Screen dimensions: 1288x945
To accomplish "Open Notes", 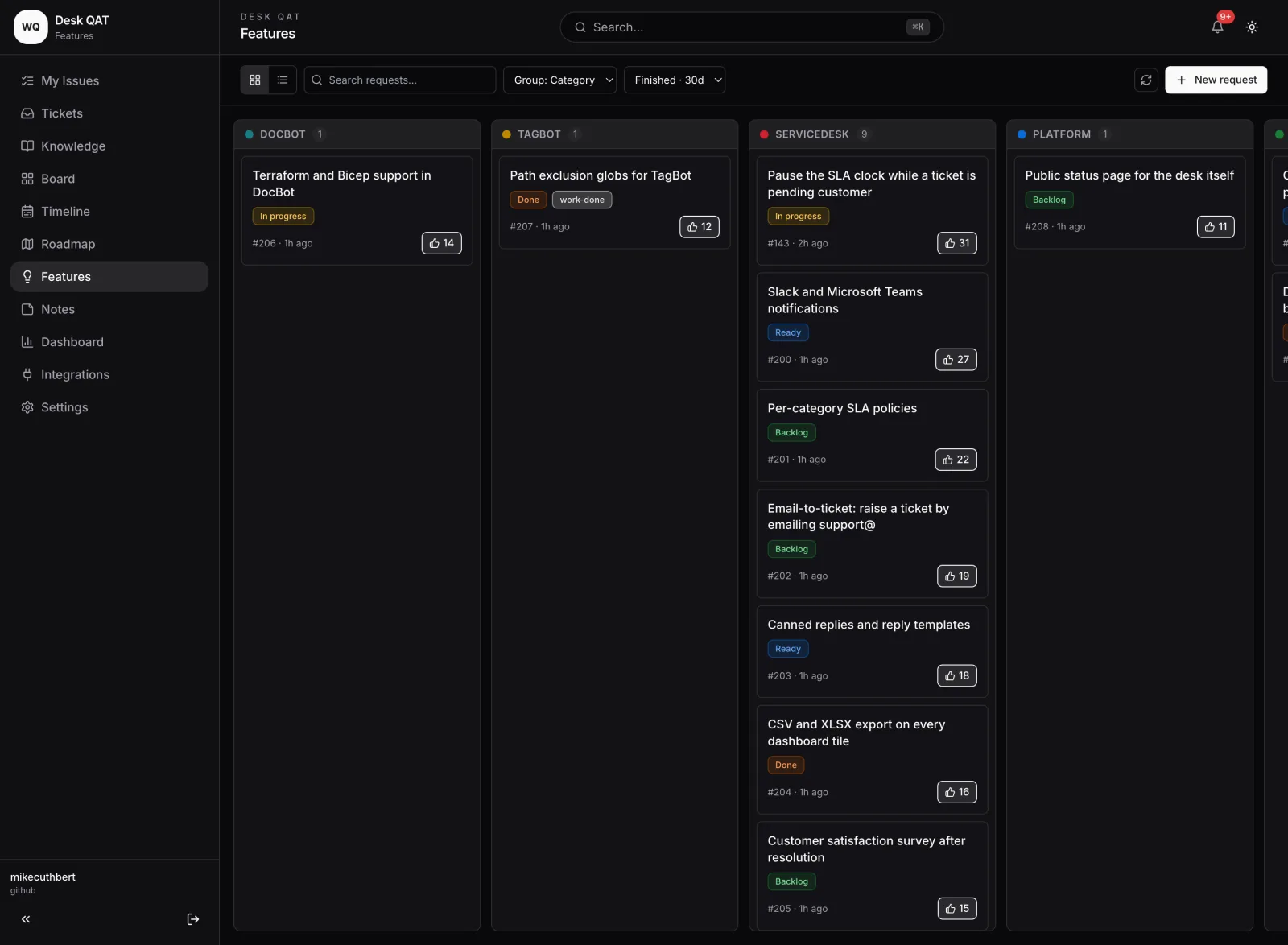I will coord(109,309).
